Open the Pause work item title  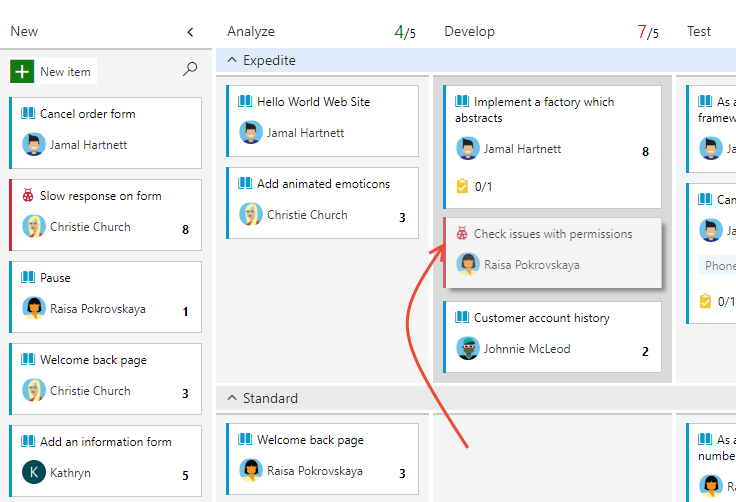click(55, 278)
